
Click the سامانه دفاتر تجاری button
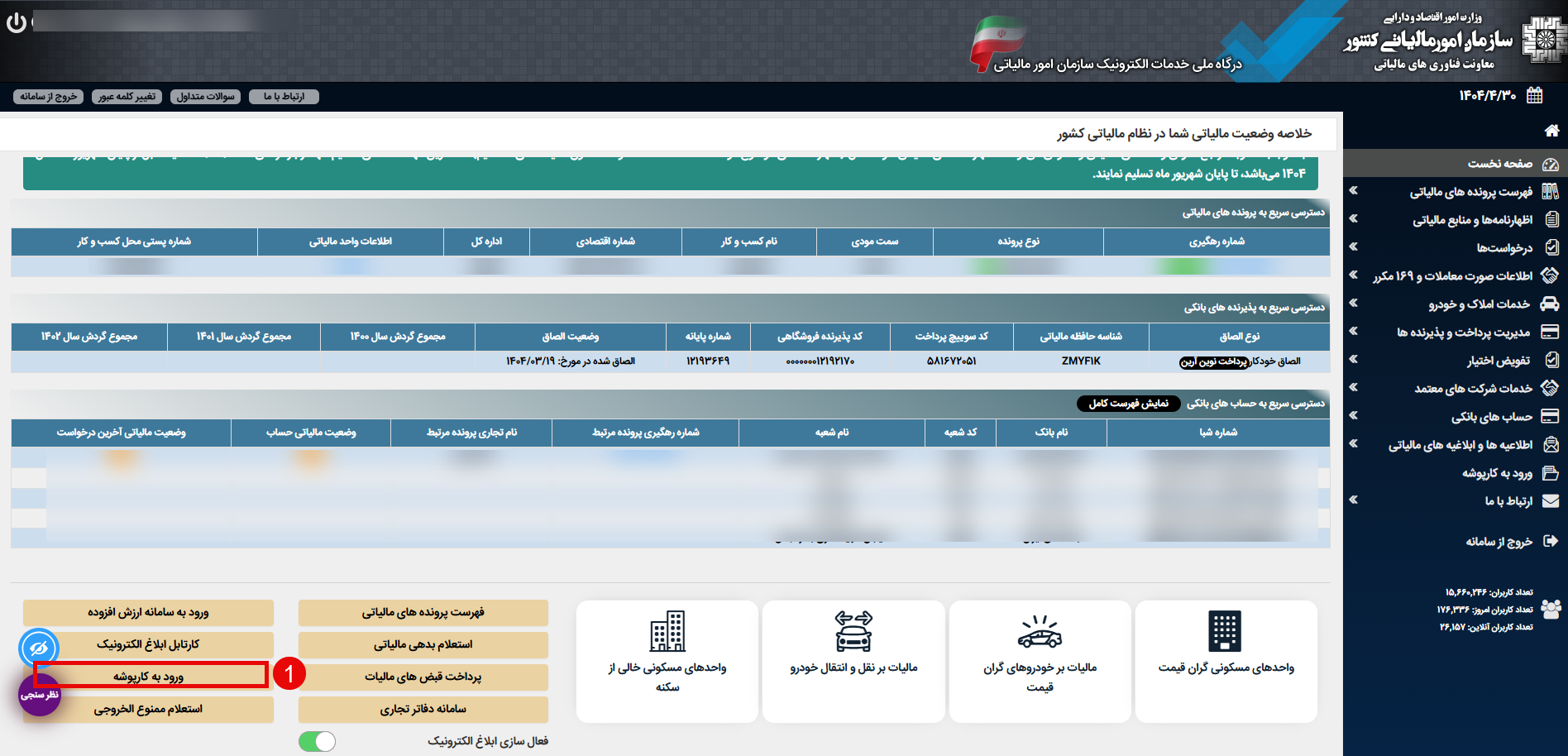coord(423,710)
